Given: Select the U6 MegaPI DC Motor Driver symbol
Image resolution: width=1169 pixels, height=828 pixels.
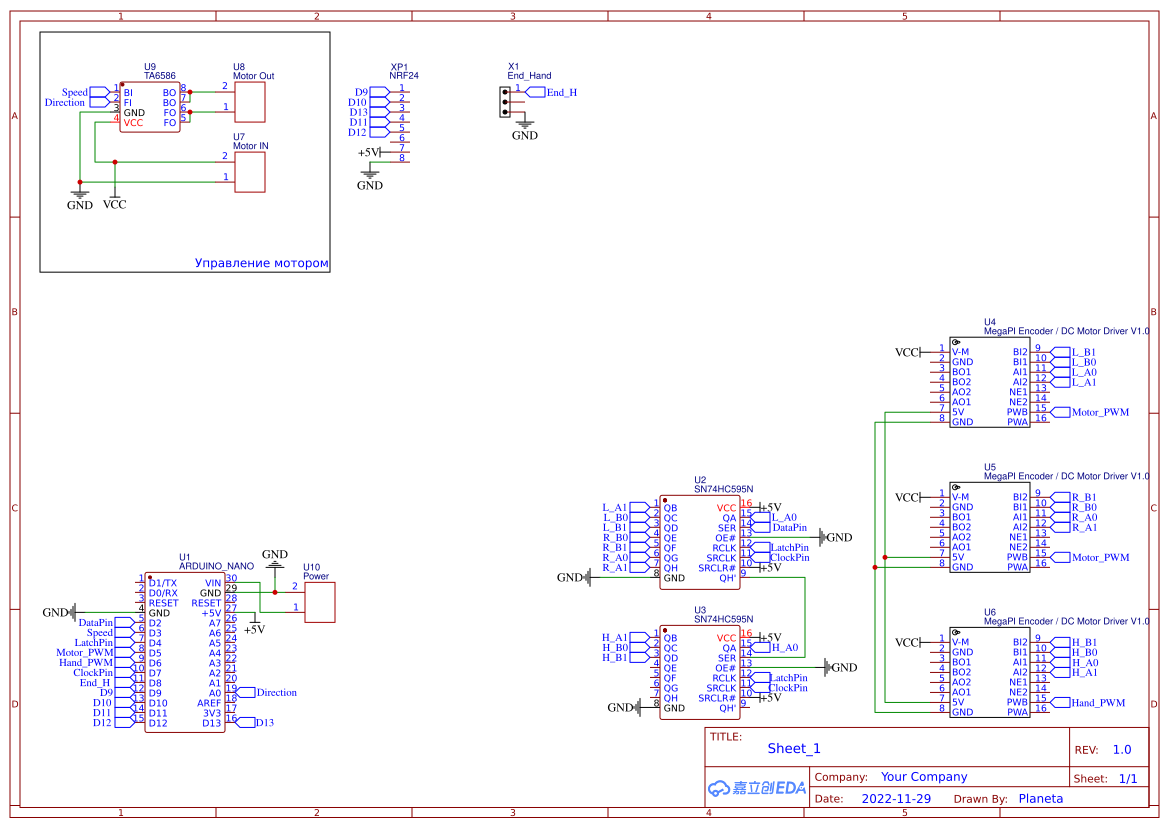Looking at the screenshot, I should 990,670.
